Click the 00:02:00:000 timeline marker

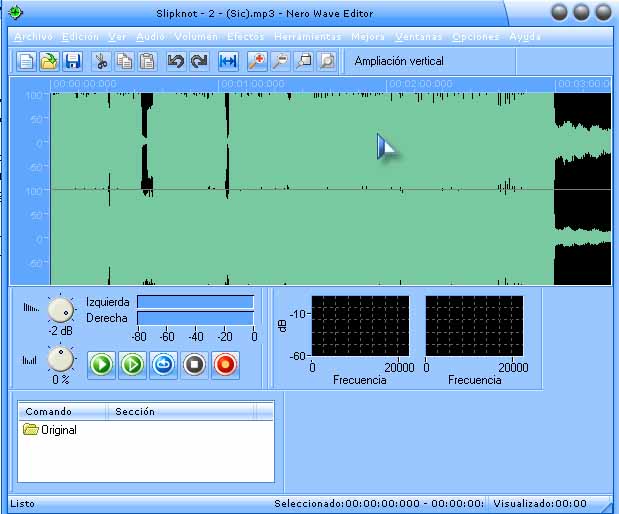(x=420, y=84)
